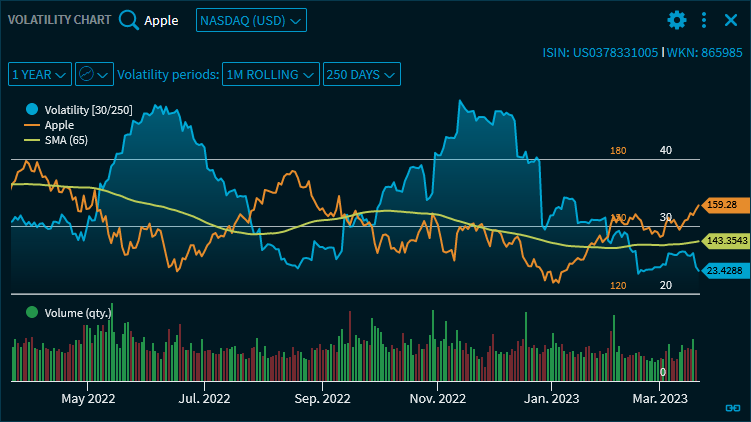The image size is (751, 422).
Task: Click the green Volume legend circle
Action: click(x=33, y=312)
